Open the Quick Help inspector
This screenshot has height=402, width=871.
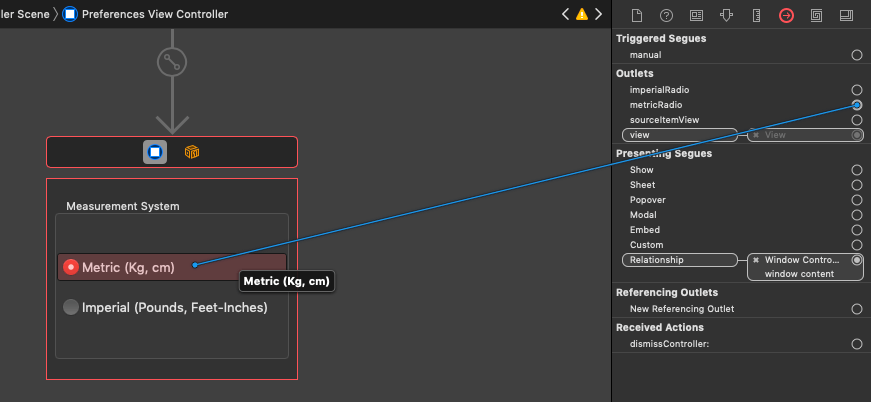667,15
